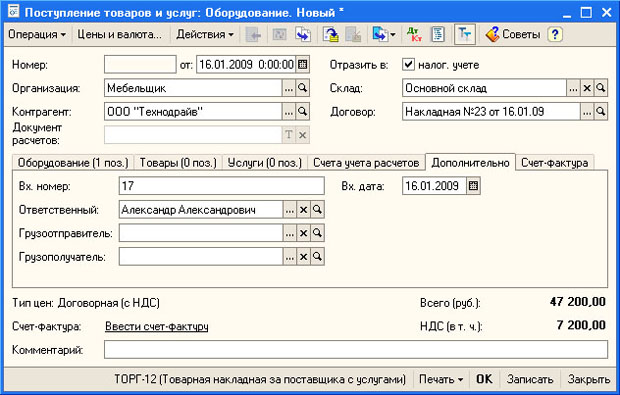Open Организация selection ellipsis button
Screen dimensions: 620x395
point(289,88)
